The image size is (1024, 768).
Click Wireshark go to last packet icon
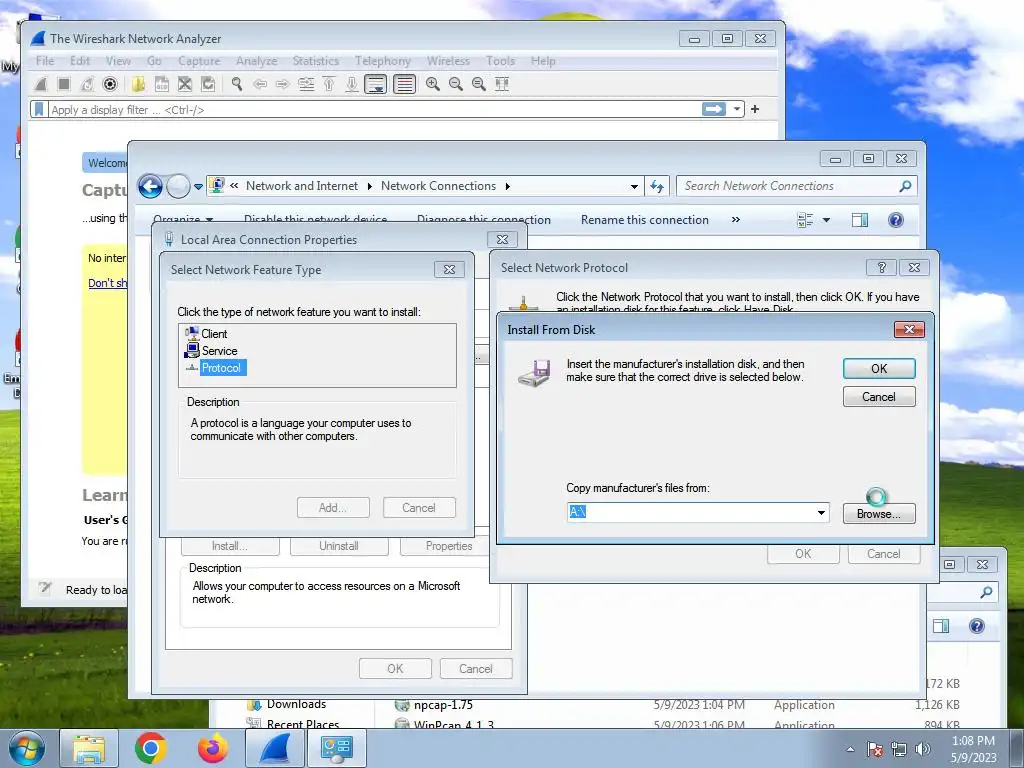[x=352, y=84]
